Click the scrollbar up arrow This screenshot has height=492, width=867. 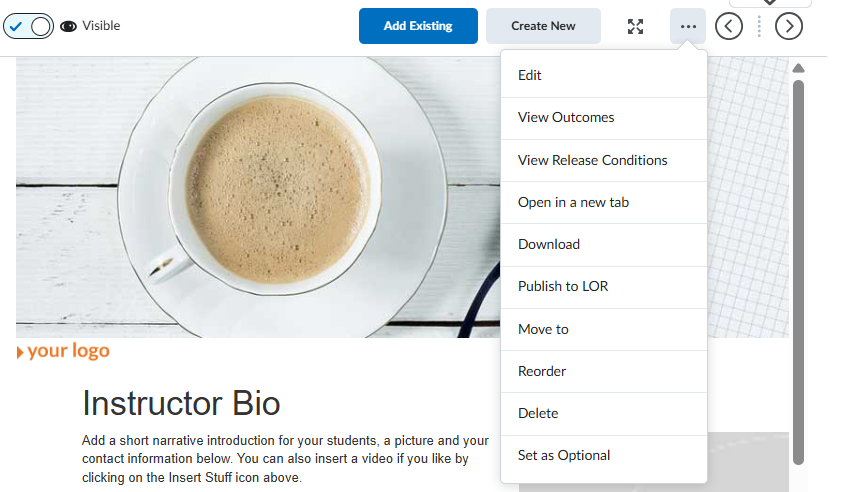pos(798,68)
